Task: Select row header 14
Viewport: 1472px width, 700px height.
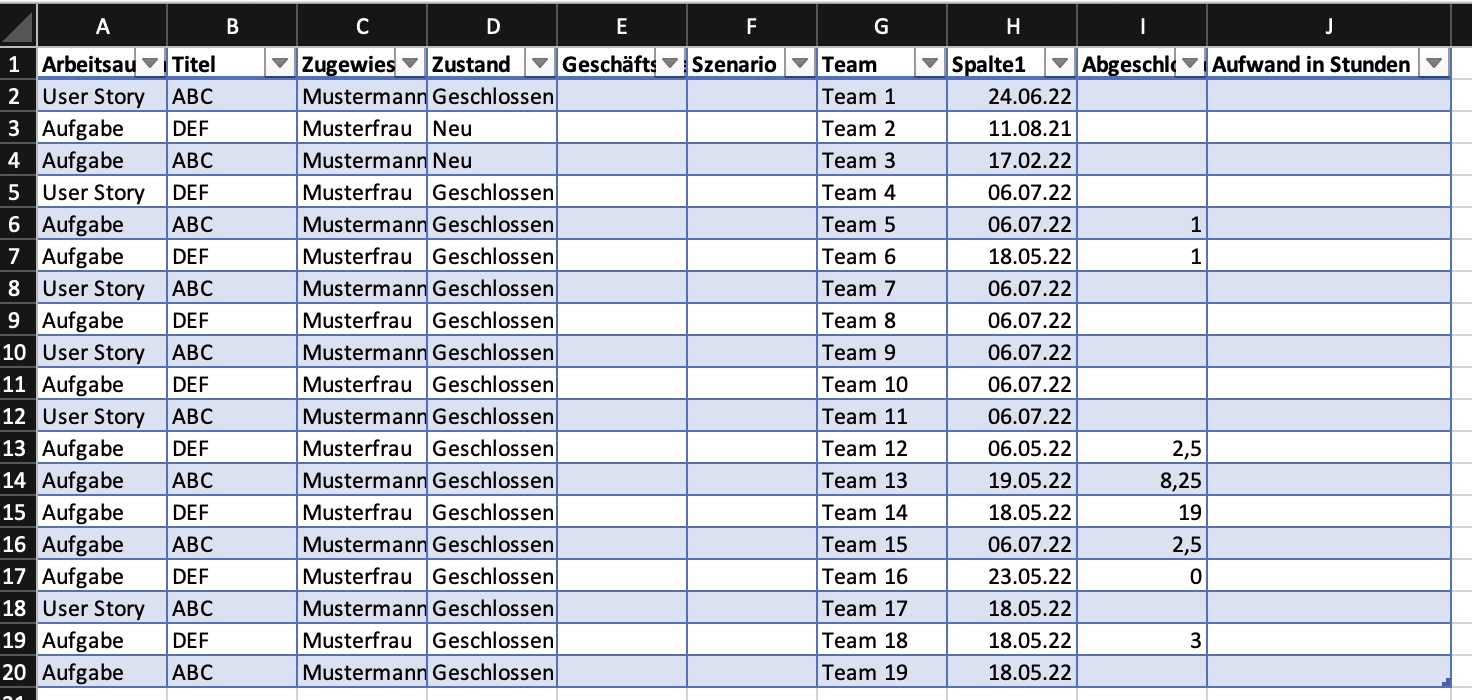Action: 19,480
